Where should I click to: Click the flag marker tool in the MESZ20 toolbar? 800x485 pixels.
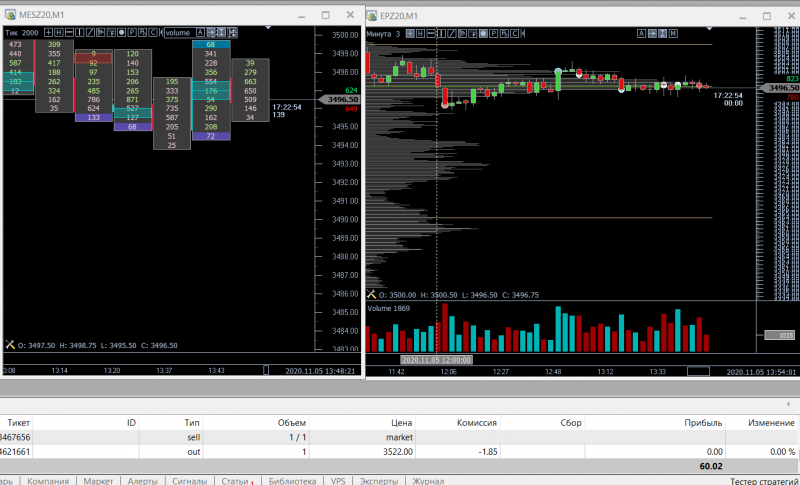(101, 33)
